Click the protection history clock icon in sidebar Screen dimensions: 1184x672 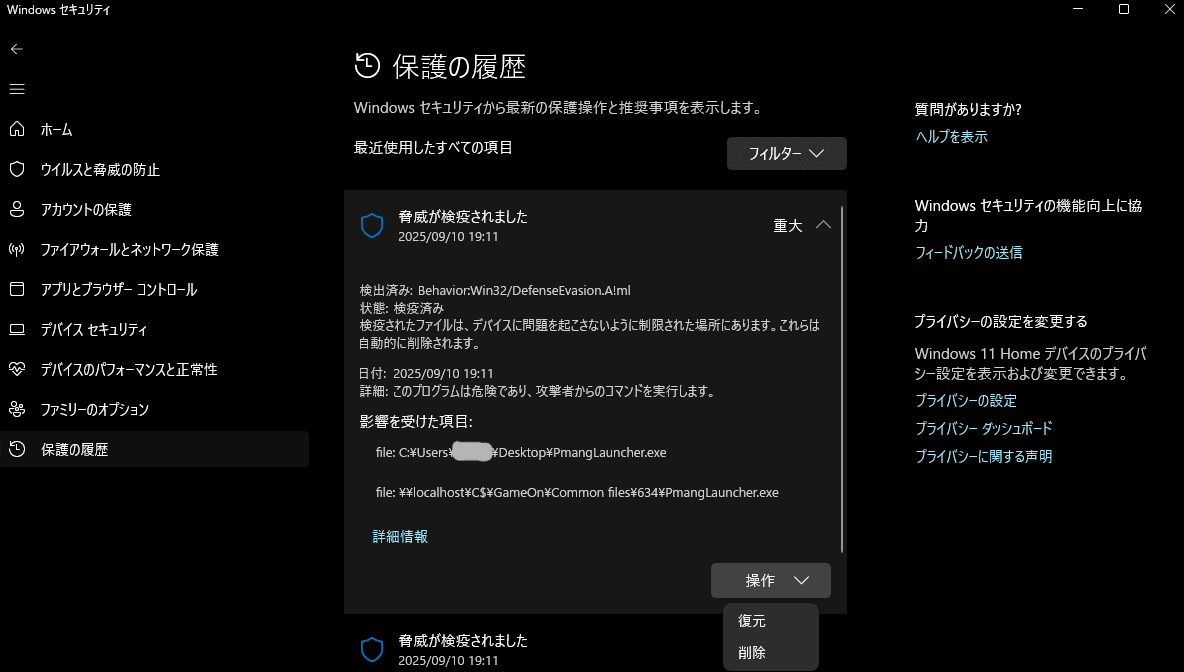[17, 449]
